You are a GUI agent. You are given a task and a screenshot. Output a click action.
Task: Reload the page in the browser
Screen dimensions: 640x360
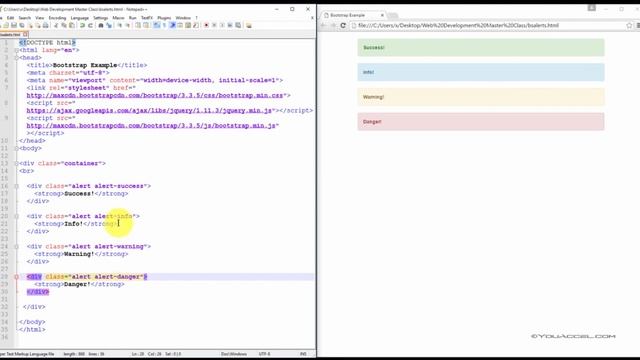[343, 25]
